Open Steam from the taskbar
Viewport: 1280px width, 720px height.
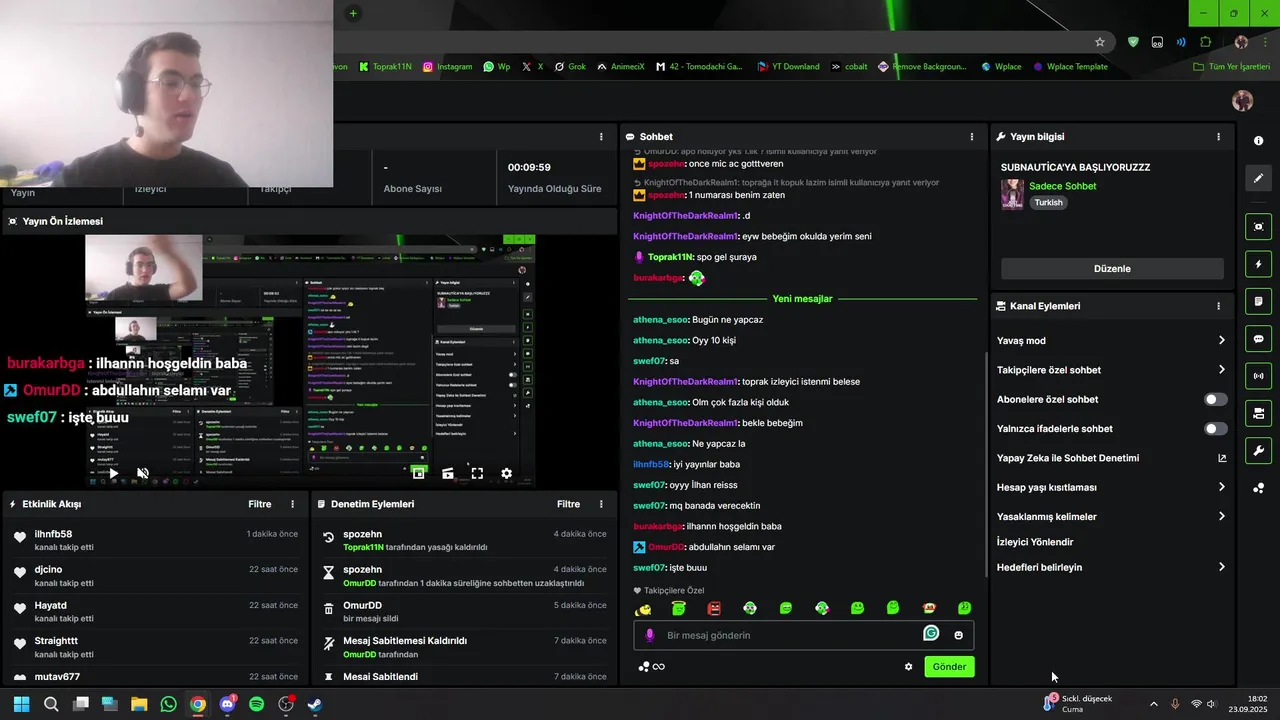[x=314, y=704]
